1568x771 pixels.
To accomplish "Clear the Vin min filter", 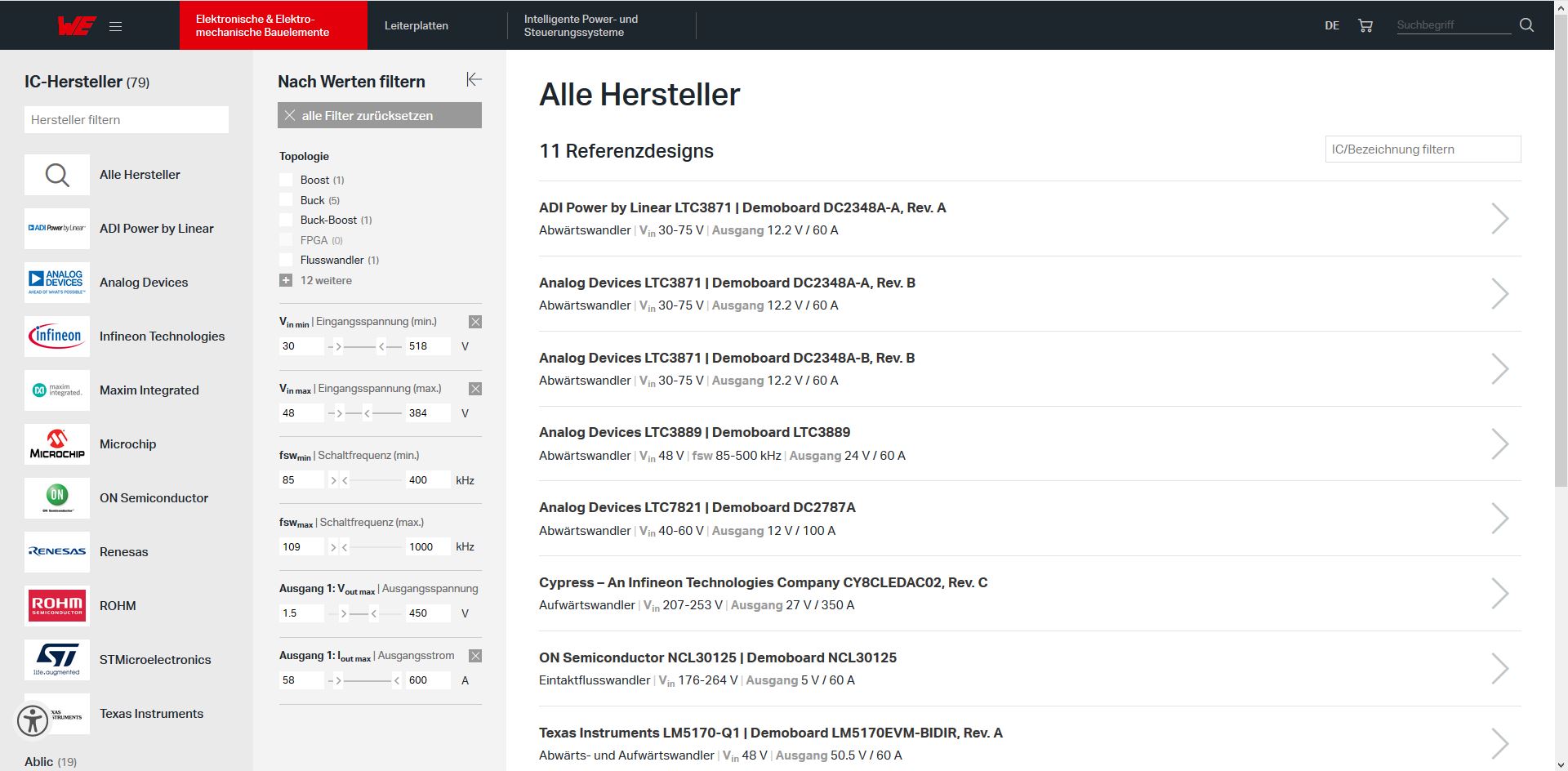I will [x=475, y=322].
